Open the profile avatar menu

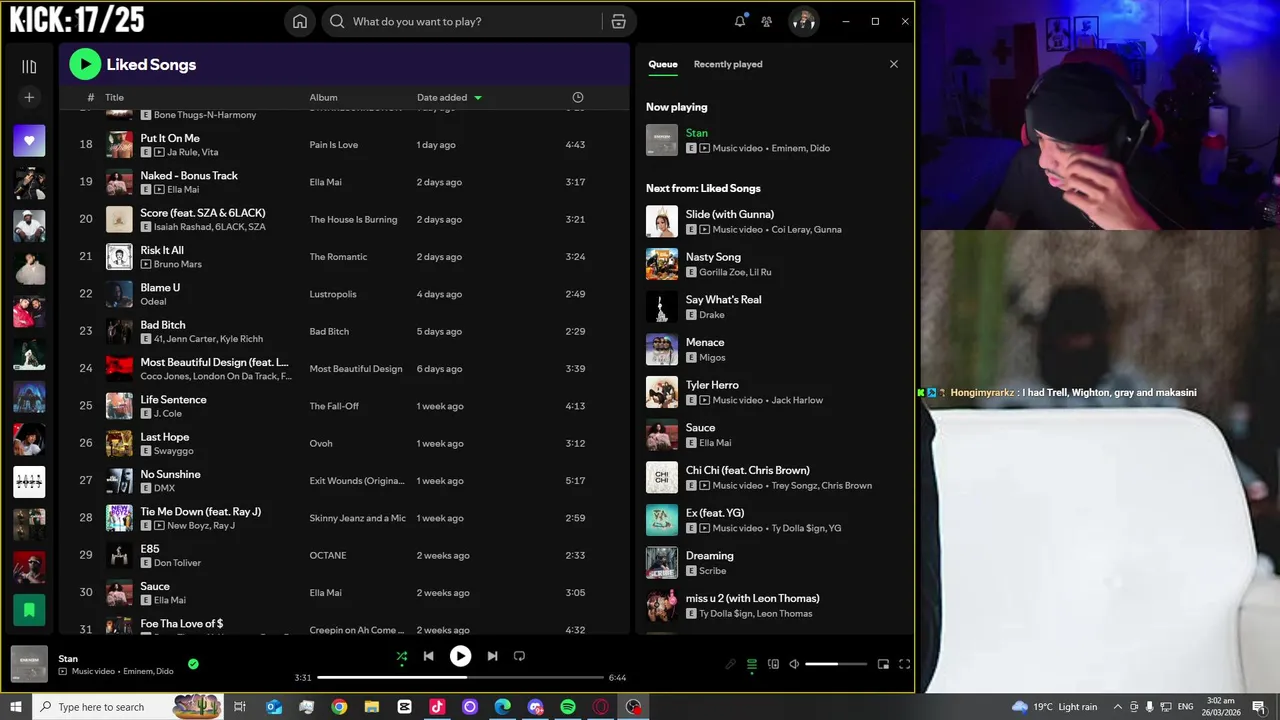pos(803,21)
